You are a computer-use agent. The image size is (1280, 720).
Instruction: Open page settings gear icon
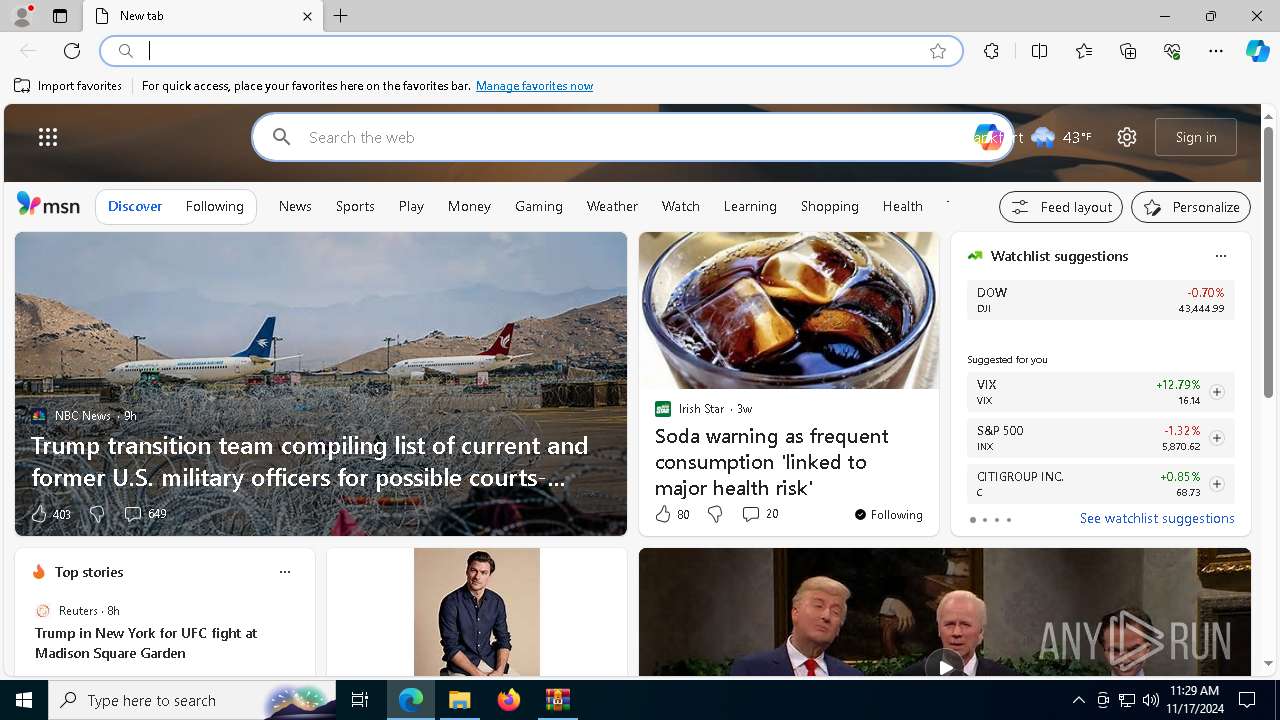point(1127,137)
